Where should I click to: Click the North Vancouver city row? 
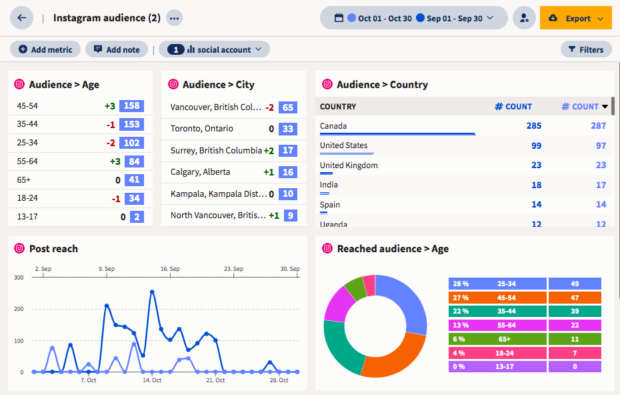click(234, 215)
